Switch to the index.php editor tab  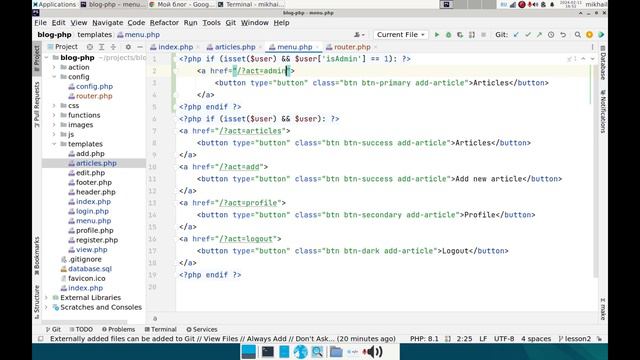click(x=175, y=47)
